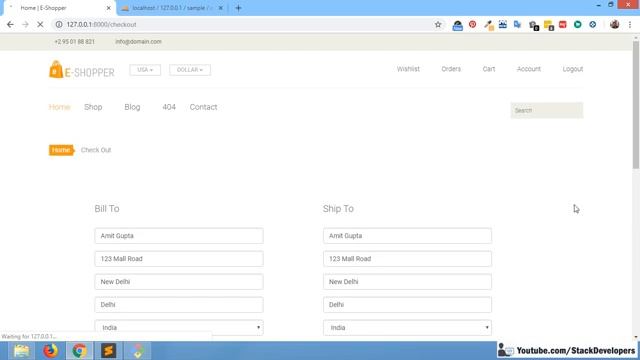The height and width of the screenshot is (360, 640).
Task: Click the browser address bar URL
Action: [x=101, y=24]
